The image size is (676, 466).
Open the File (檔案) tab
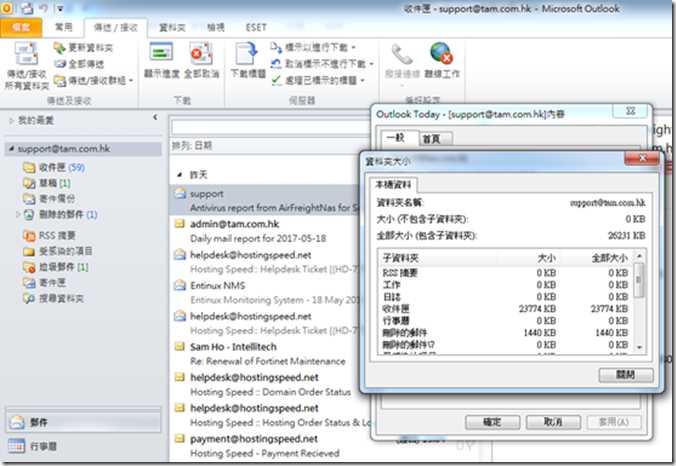(21, 27)
